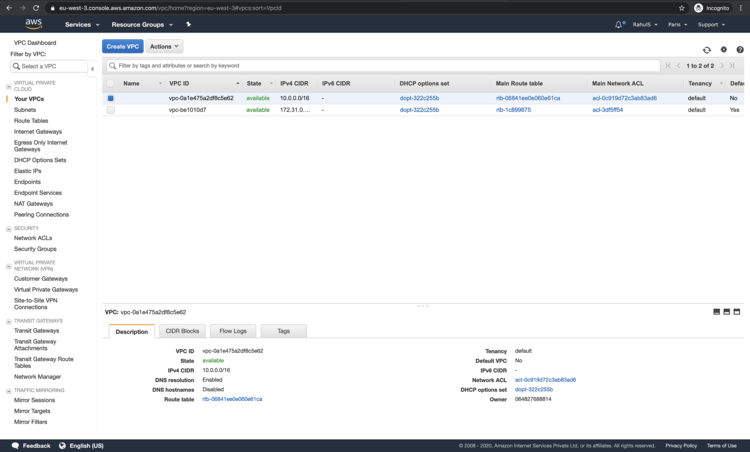Switch to the Tags tab

(284, 331)
